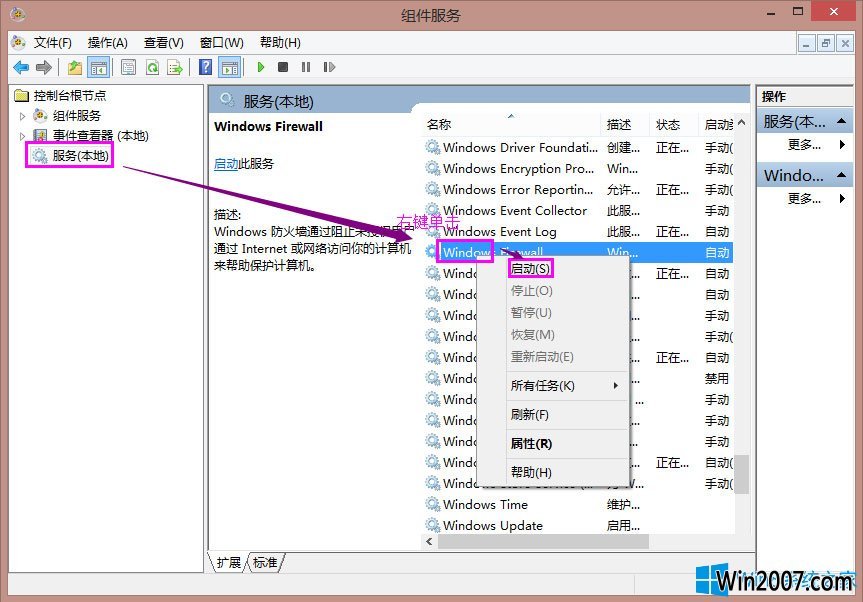This screenshot has width=863, height=602.
Task: Open the 文件(F) menu
Action: tap(53, 43)
